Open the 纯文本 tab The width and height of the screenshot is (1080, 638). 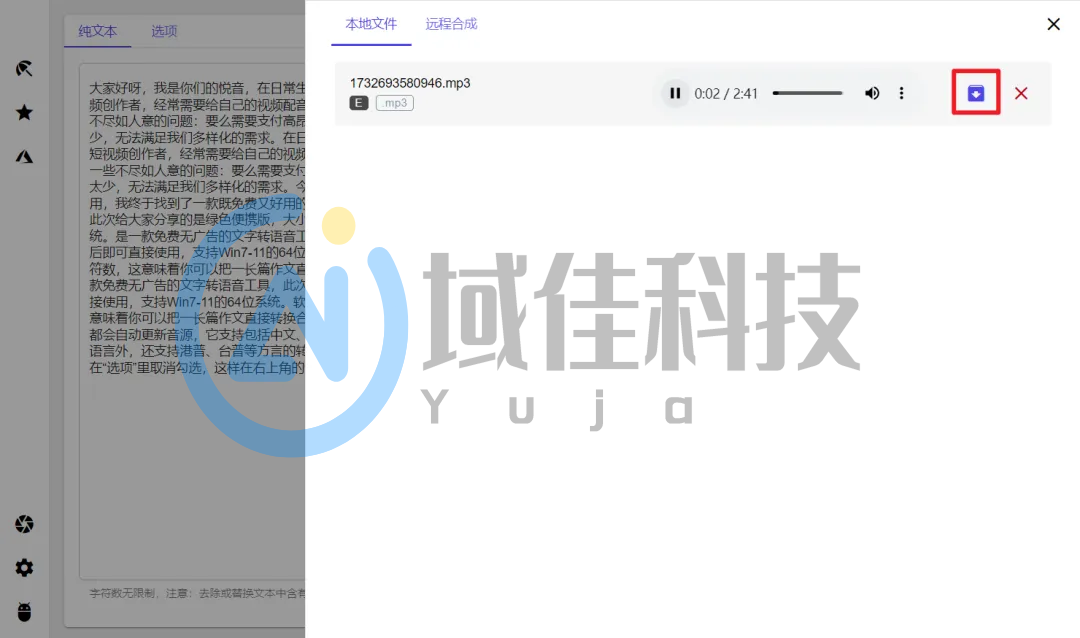98,31
